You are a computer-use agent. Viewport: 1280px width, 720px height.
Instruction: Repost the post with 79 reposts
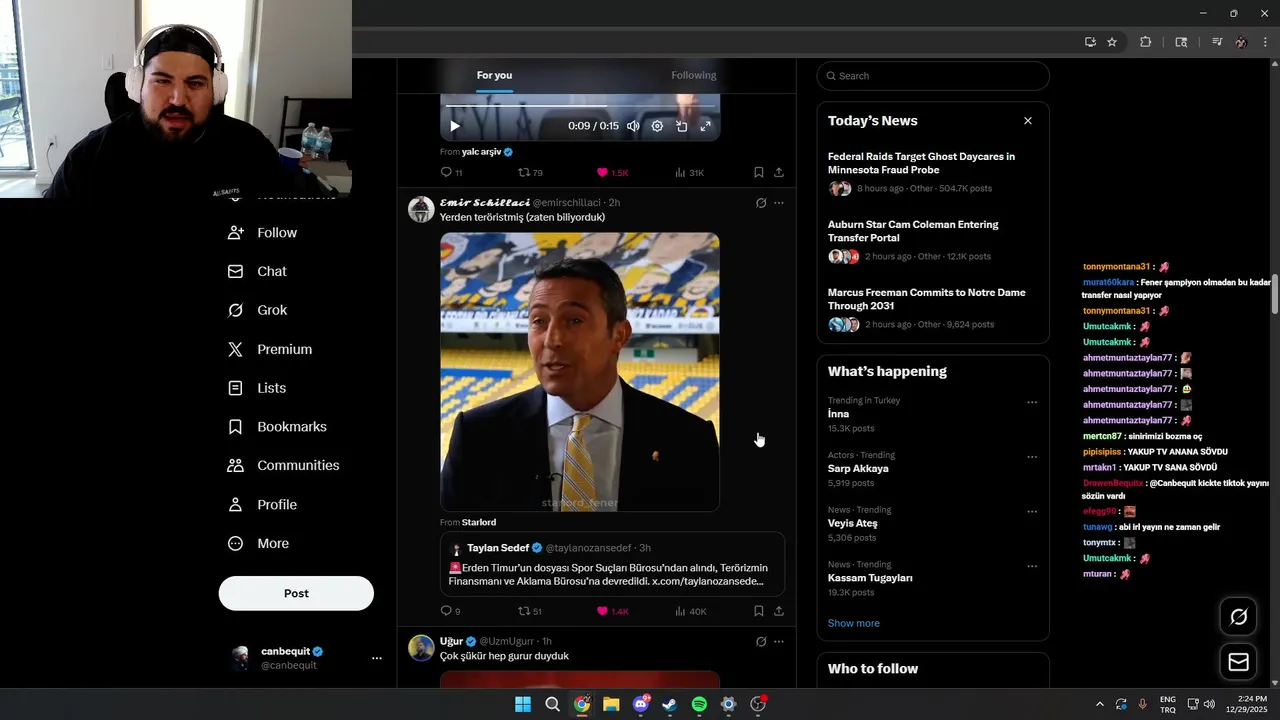[530, 173]
